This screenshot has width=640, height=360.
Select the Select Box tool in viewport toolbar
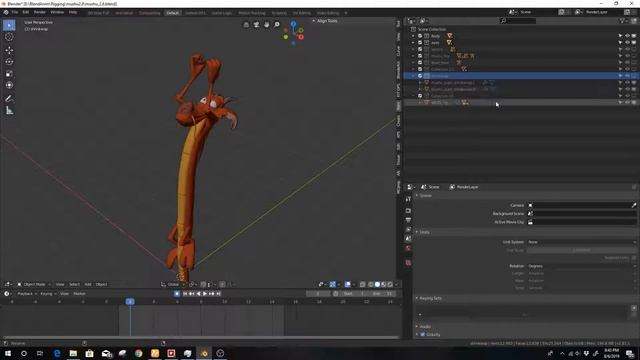tap(9, 25)
